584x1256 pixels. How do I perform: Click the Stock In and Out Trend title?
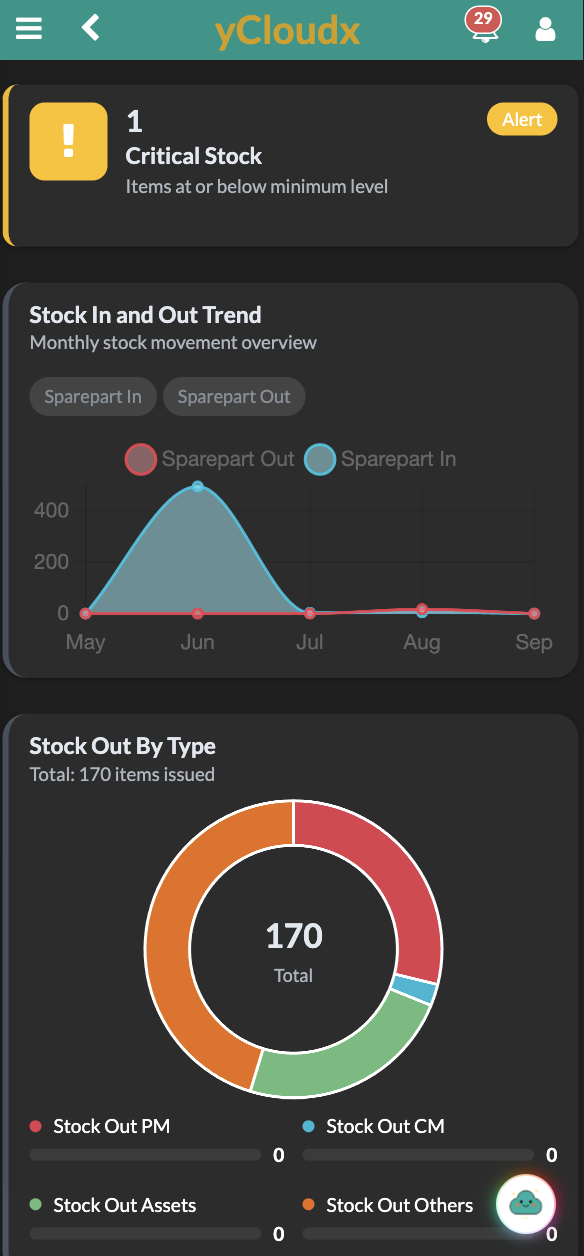coord(145,315)
